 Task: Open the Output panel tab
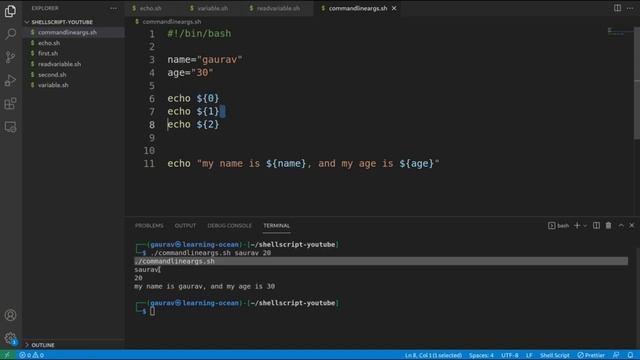click(185, 226)
